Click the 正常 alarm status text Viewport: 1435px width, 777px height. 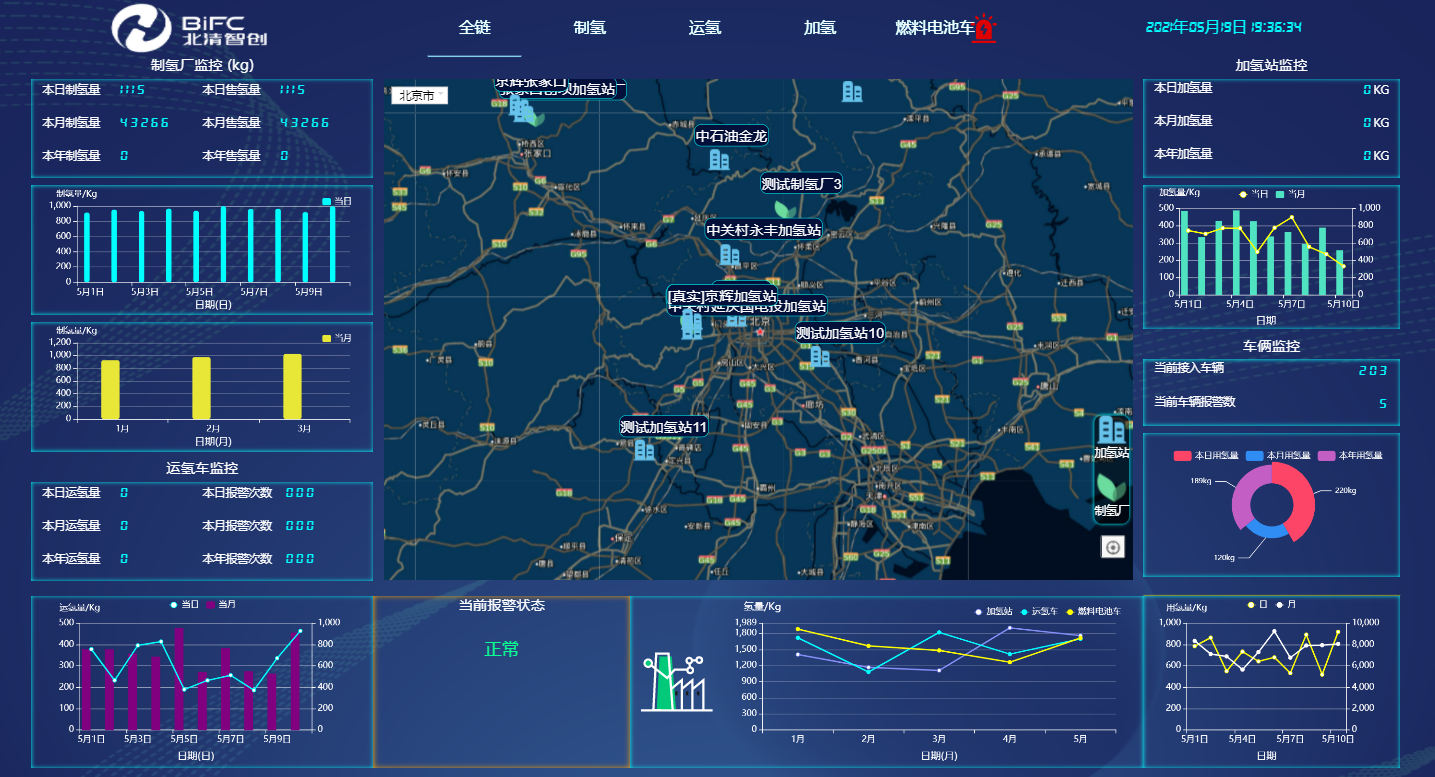(x=502, y=650)
